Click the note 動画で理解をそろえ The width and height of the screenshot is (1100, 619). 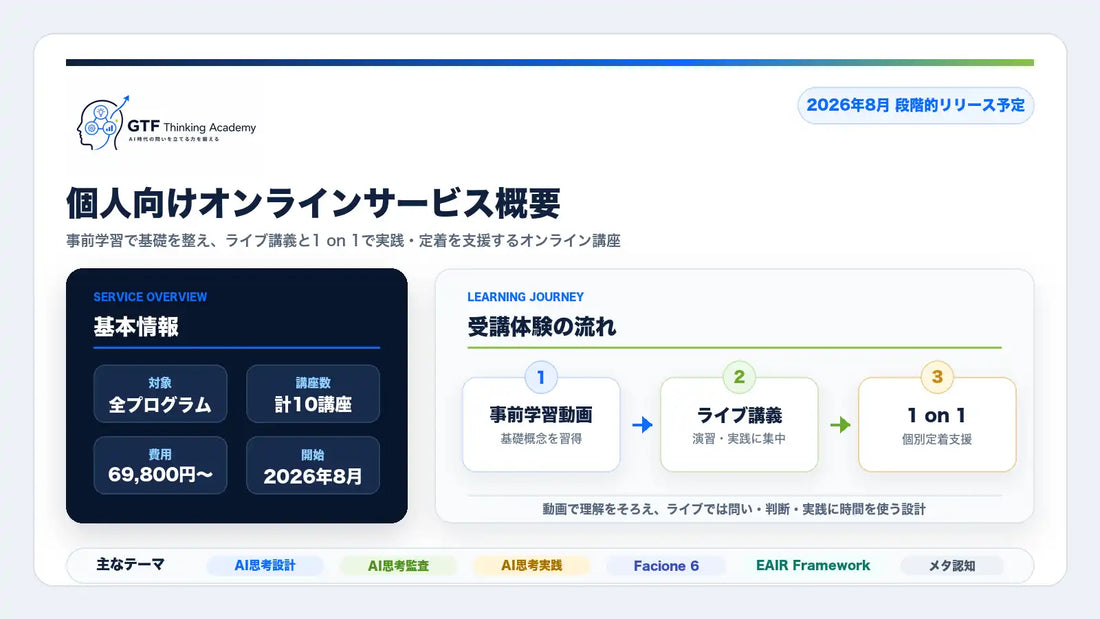pyautogui.click(x=734, y=509)
